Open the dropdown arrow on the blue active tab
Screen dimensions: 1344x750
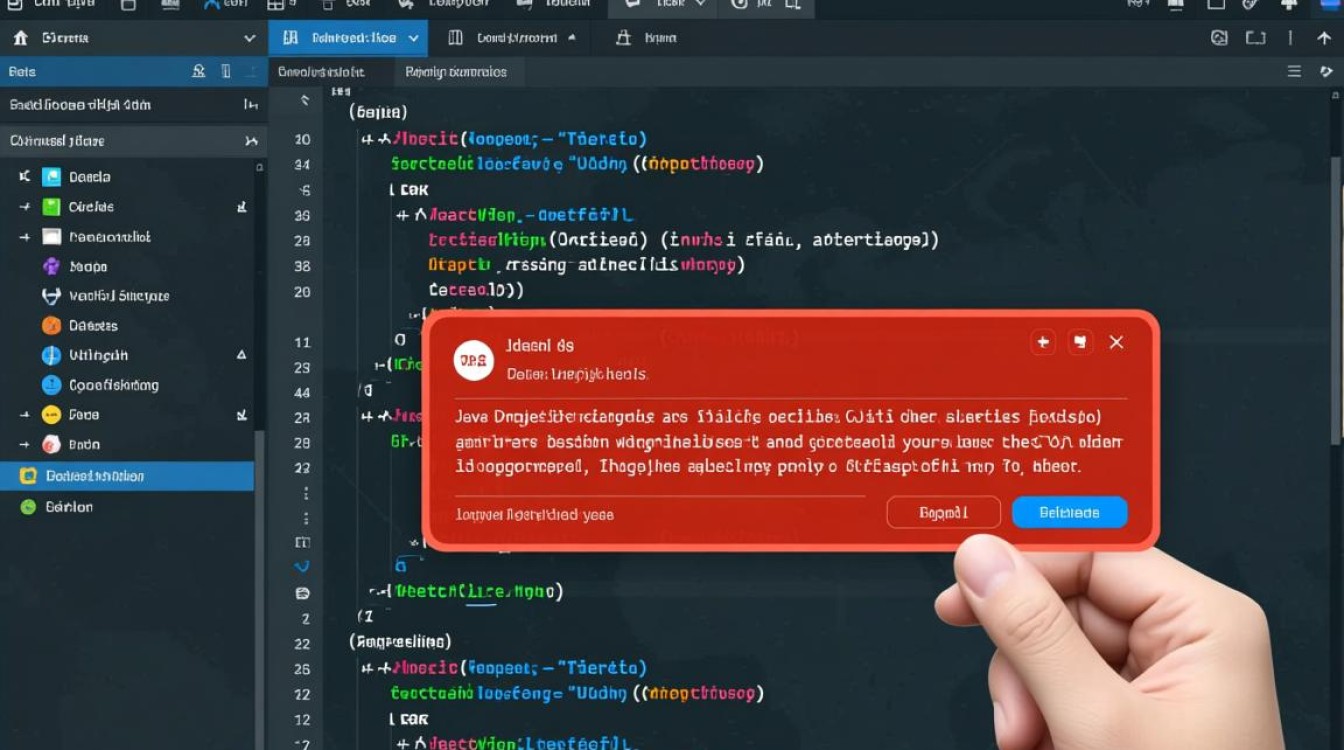tap(413, 38)
